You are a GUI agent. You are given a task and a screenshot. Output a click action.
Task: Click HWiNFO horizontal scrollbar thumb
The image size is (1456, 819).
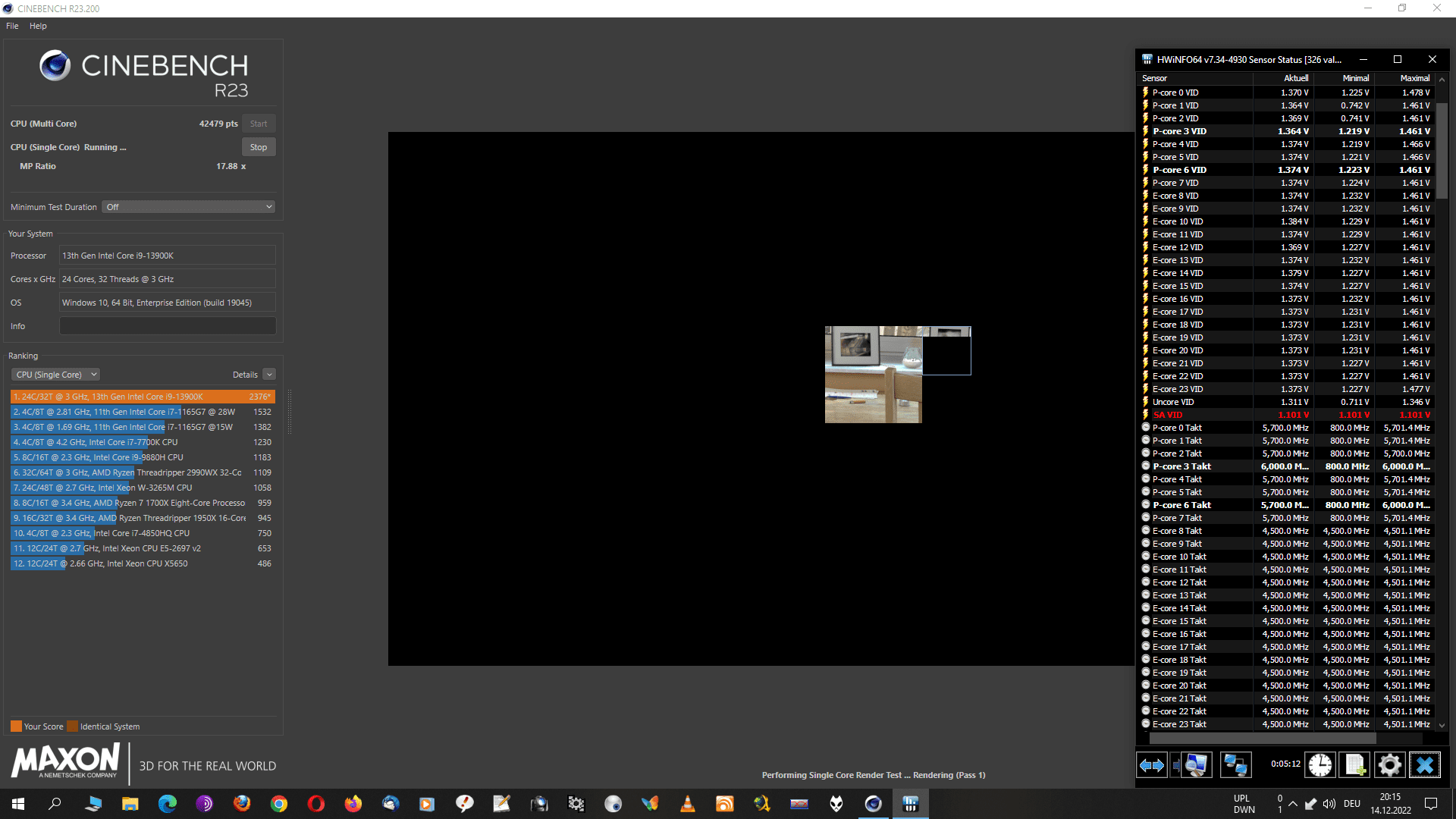point(1263,738)
